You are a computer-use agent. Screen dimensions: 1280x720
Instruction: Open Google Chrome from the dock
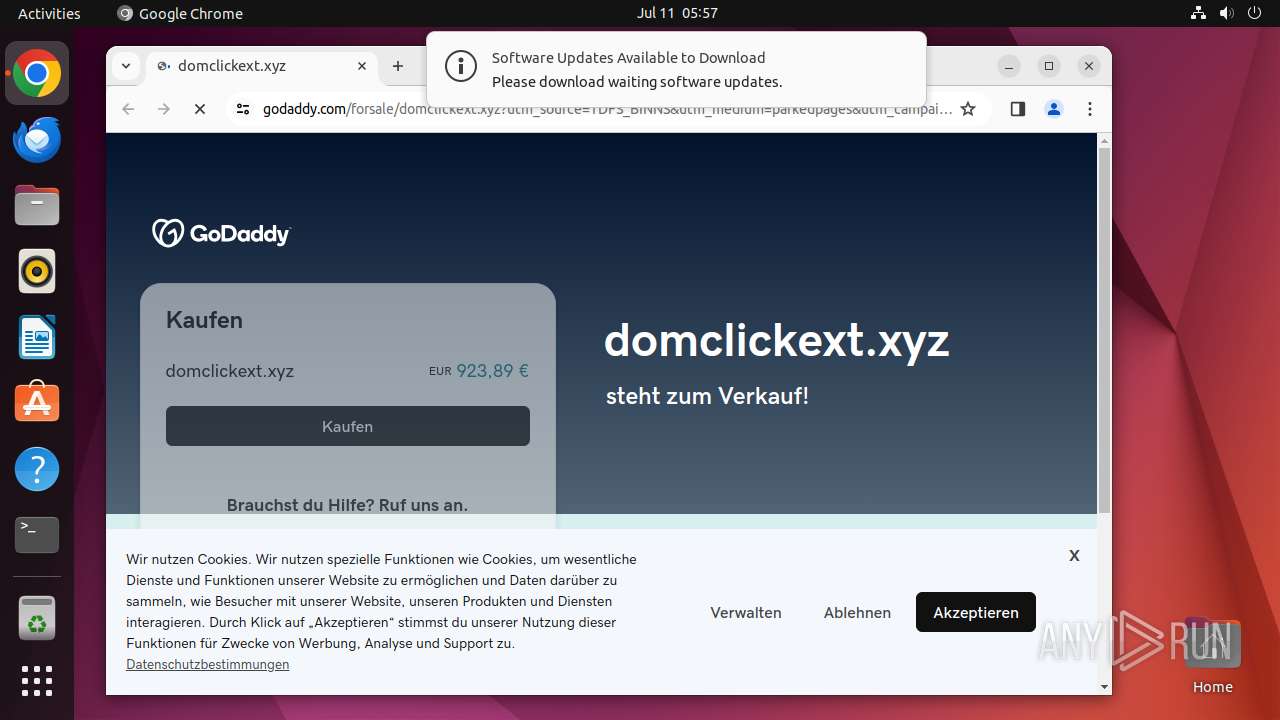[37, 74]
